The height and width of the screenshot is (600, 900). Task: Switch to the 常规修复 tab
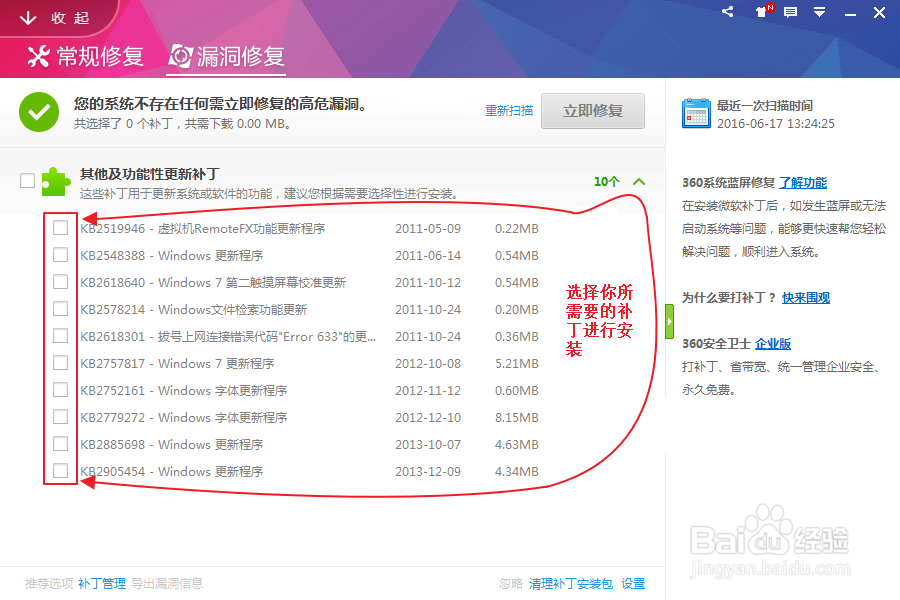click(84, 56)
